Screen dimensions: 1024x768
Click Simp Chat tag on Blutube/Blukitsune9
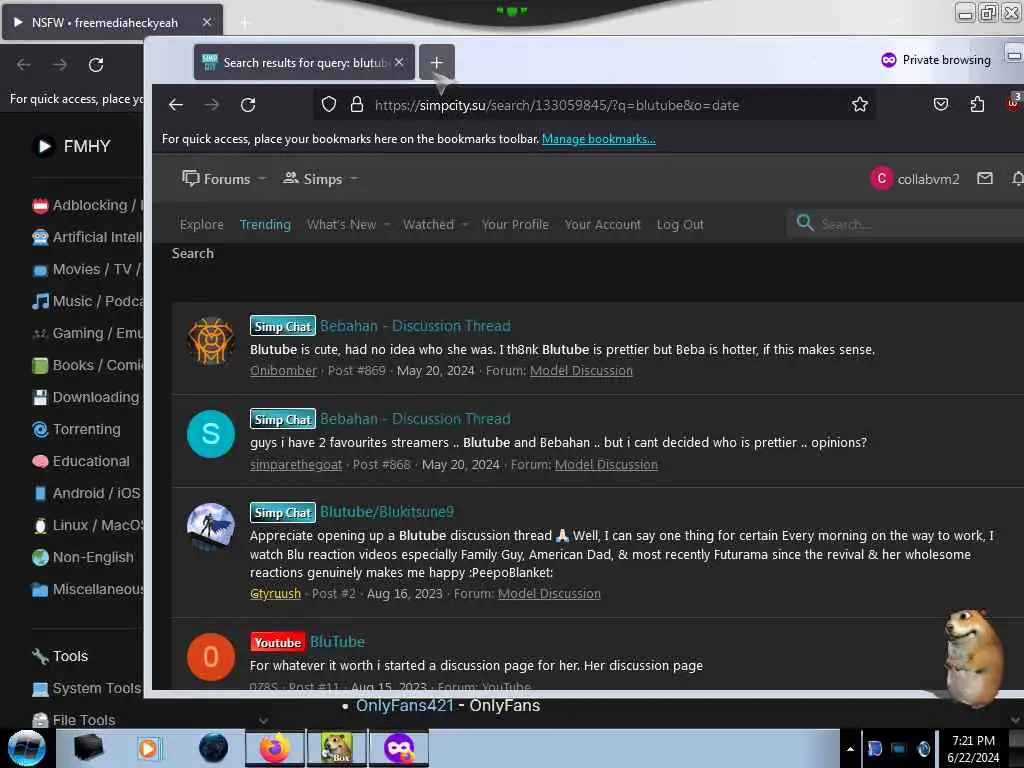tap(283, 512)
